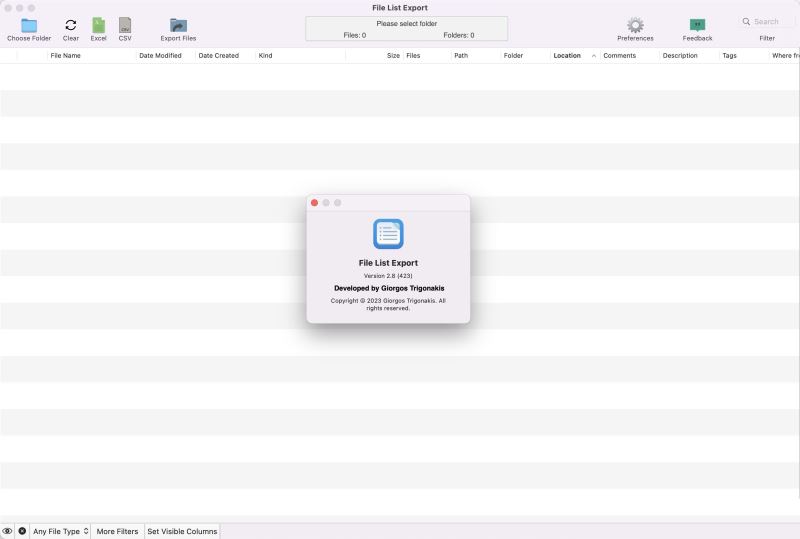The image size is (800, 539).
Task: Click the Export Files icon
Action: click(178, 25)
